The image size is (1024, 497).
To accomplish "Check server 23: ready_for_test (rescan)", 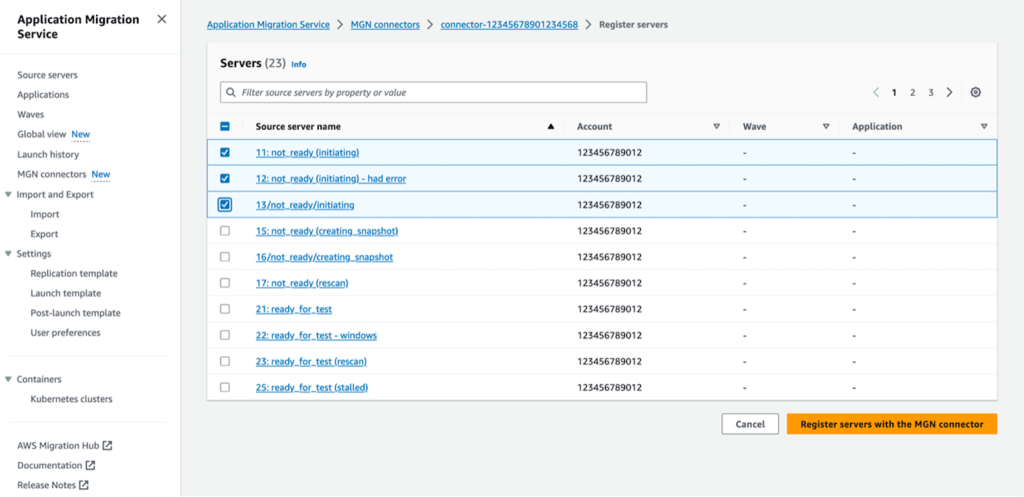I will 225,361.
